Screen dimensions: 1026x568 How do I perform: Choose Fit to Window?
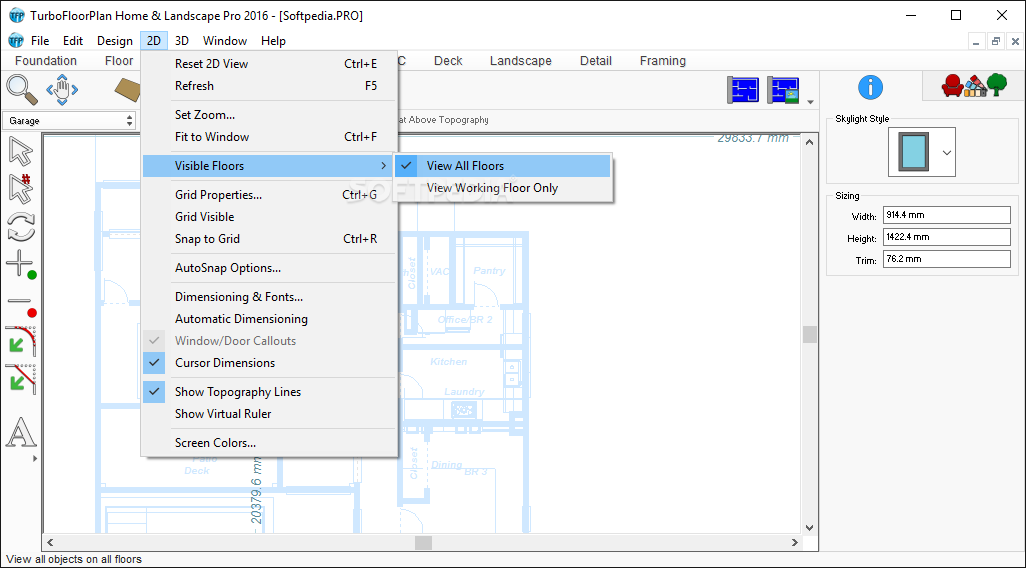point(270,137)
